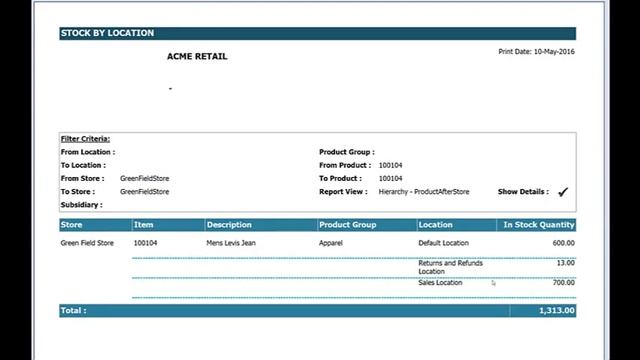Screen dimensions: 640x360
Task: Click the 'Print Date: 10-May-2016' text
Action: (x=536, y=51)
